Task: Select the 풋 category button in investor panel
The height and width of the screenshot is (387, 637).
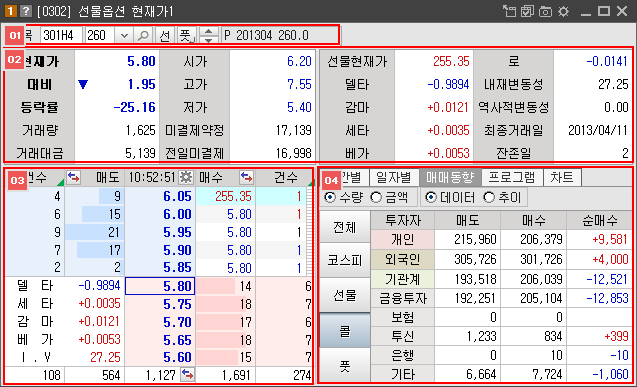Action: click(344, 365)
